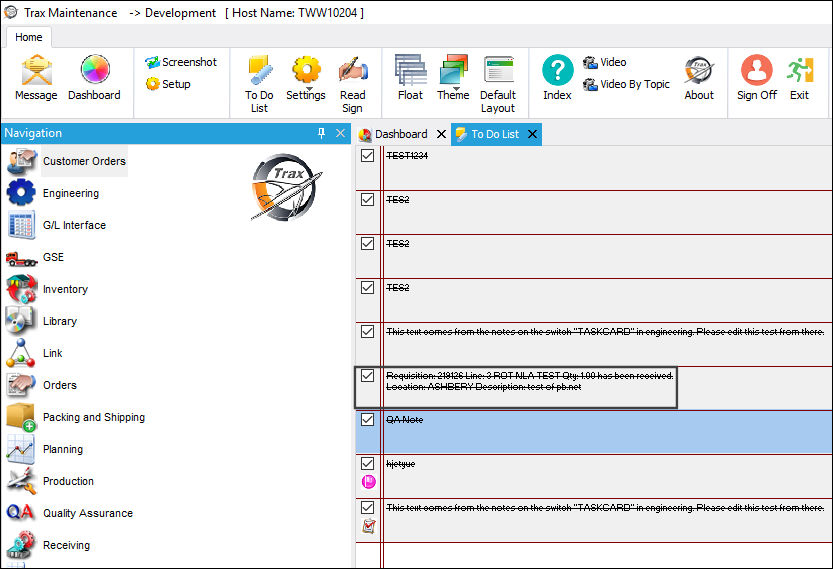The image size is (833, 569).
Task: Select the Home ribbon tab
Action: pyautogui.click(x=29, y=37)
